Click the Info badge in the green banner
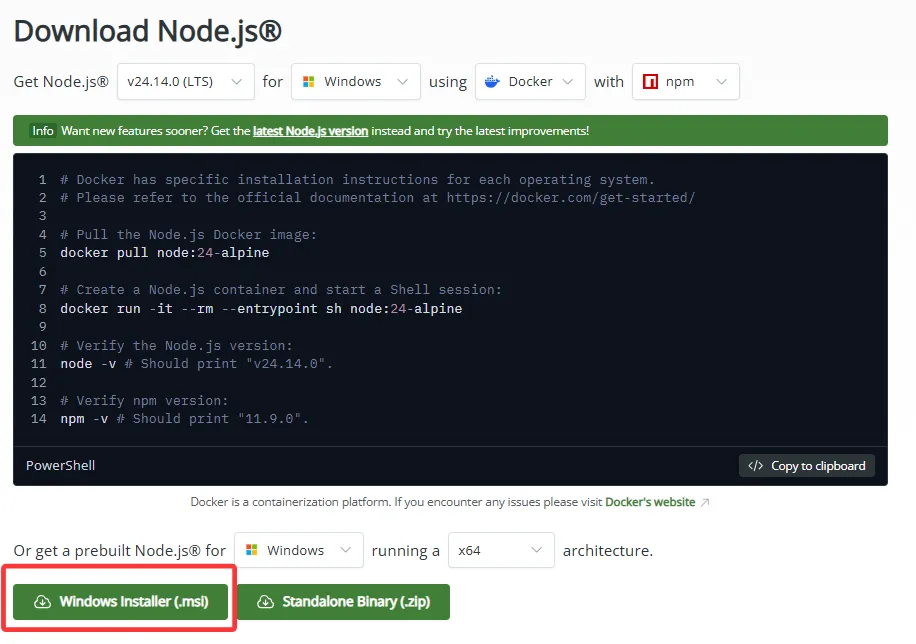916x644 pixels. (x=43, y=131)
